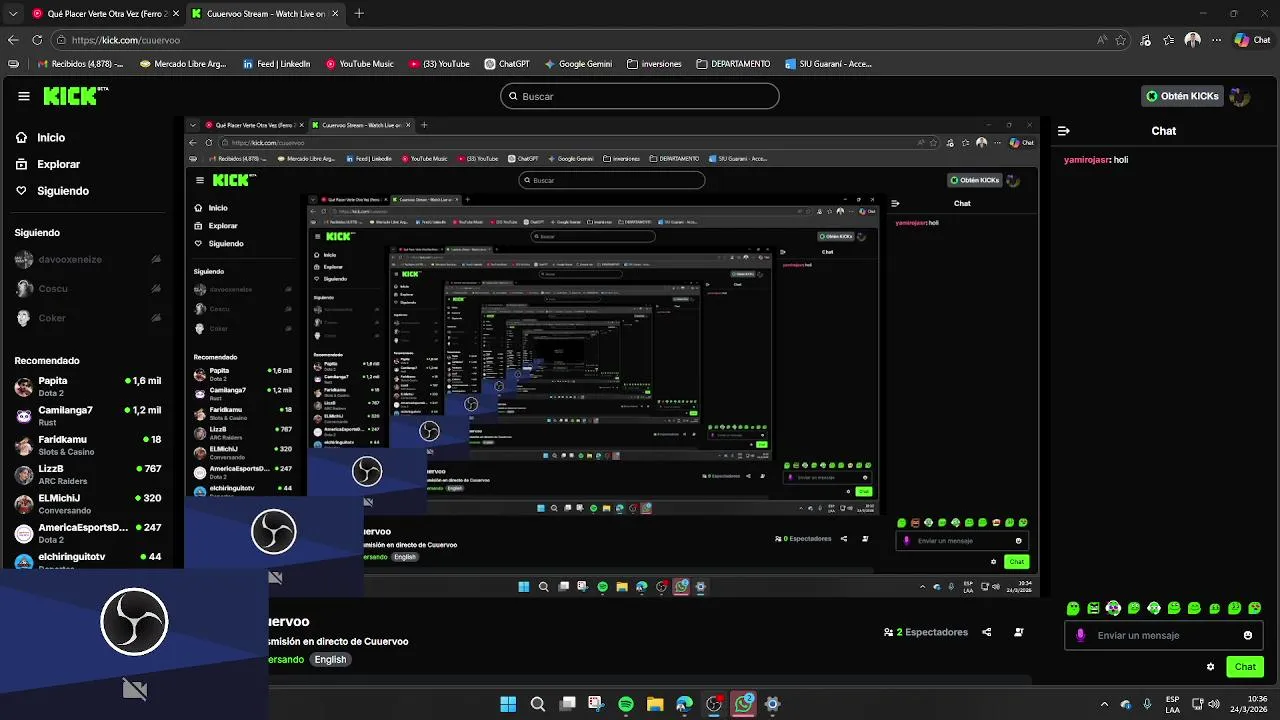Open Edge Settings and more menu
Viewport: 1280px width, 720px height.
tap(1217, 40)
